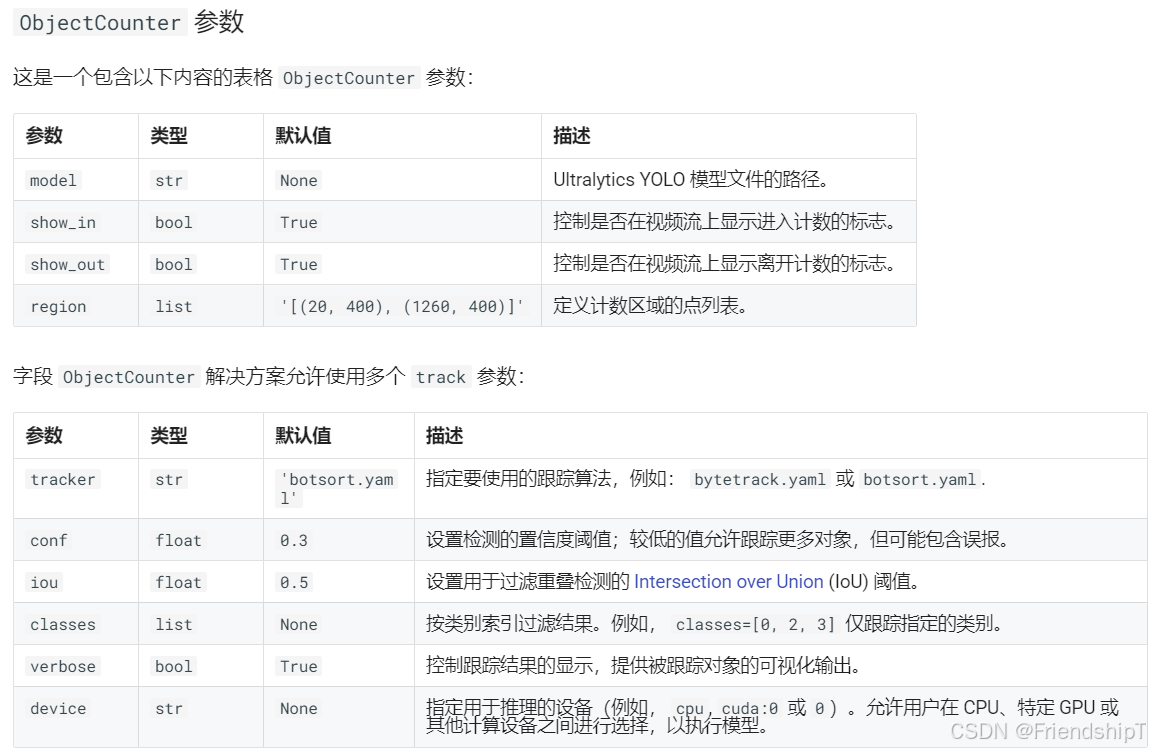Click the iou default value 0.5
Image resolution: width=1150 pixels, height=751 pixels.
[293, 582]
